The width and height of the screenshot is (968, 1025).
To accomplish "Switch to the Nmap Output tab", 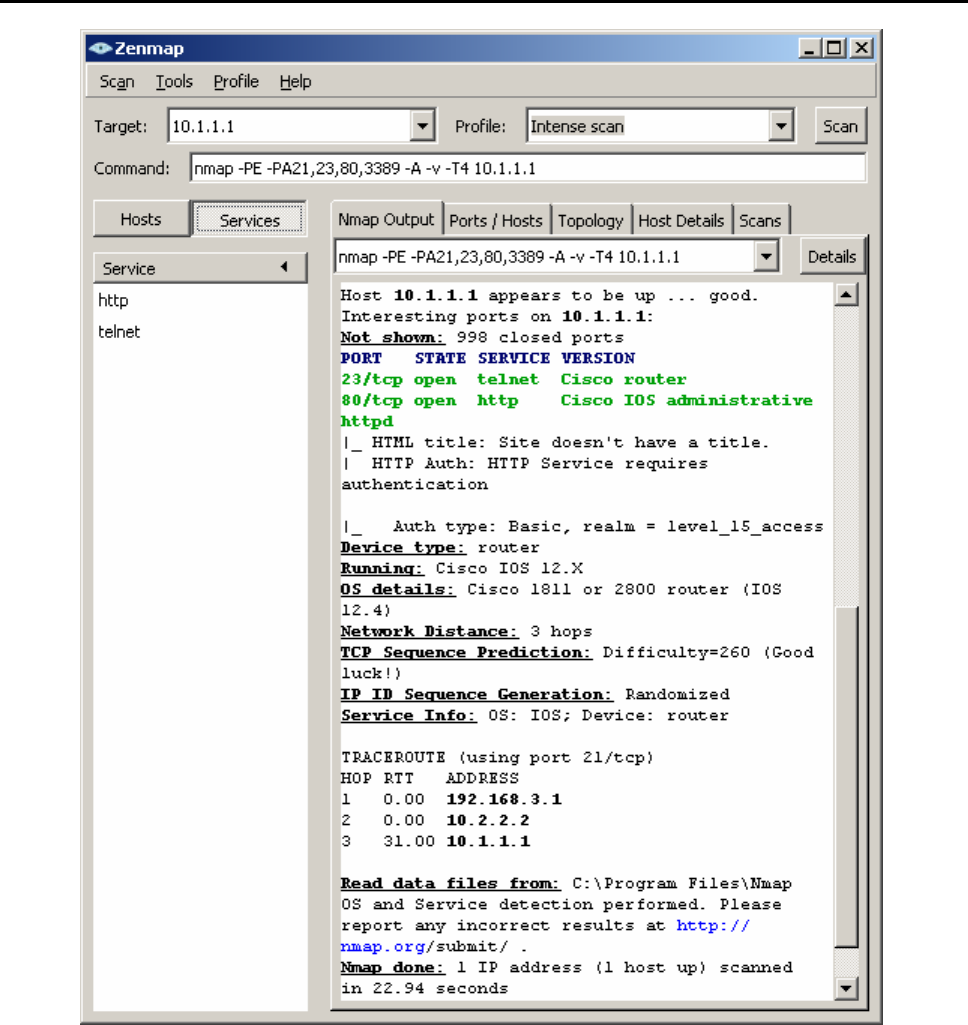I will pyautogui.click(x=386, y=220).
